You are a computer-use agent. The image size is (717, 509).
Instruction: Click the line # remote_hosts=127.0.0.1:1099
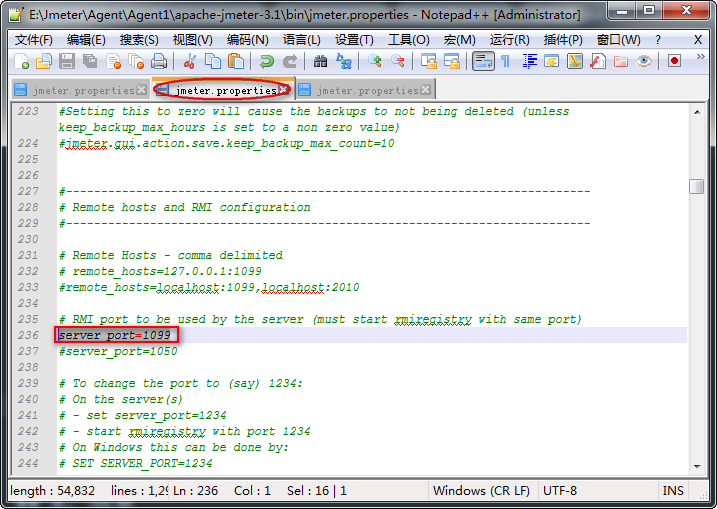click(160, 271)
